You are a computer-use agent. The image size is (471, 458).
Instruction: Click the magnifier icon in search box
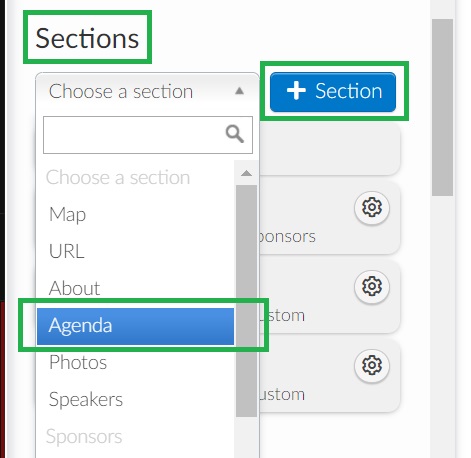pos(235,134)
